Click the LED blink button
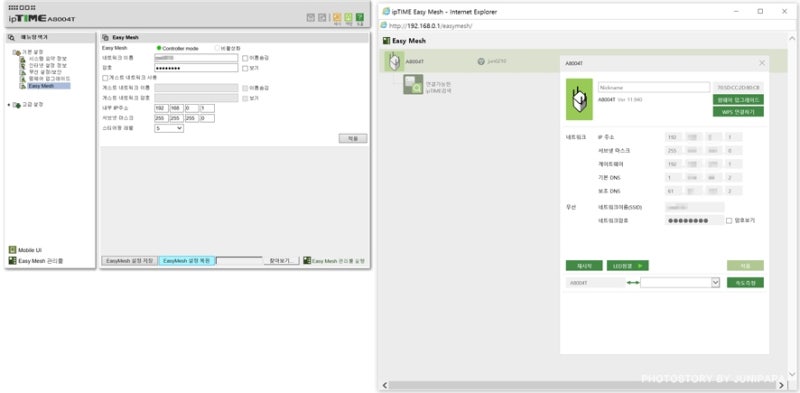The height and width of the screenshot is (393, 800). tap(628, 265)
